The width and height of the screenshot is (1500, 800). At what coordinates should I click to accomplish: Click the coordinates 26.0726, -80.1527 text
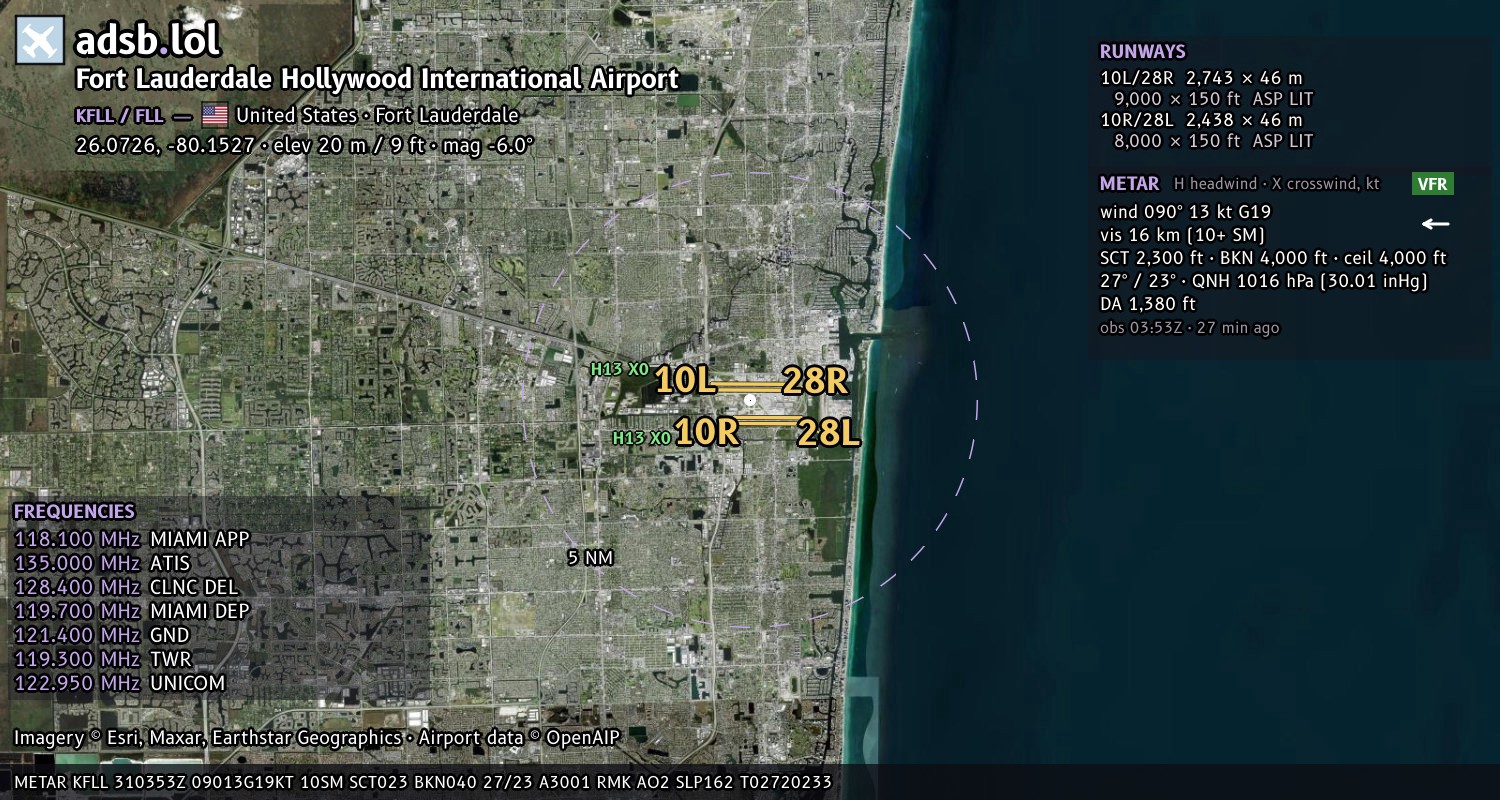[x=165, y=145]
